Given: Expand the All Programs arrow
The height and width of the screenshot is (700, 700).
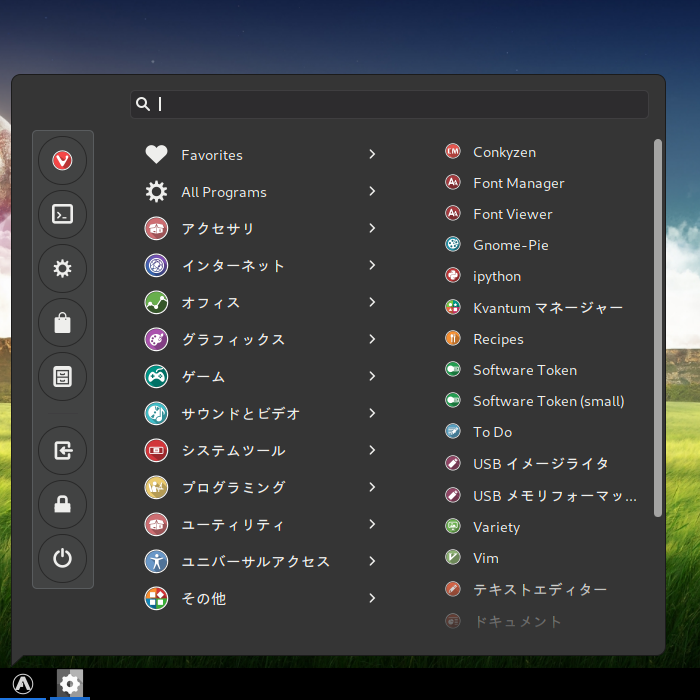Looking at the screenshot, I should pos(372,192).
